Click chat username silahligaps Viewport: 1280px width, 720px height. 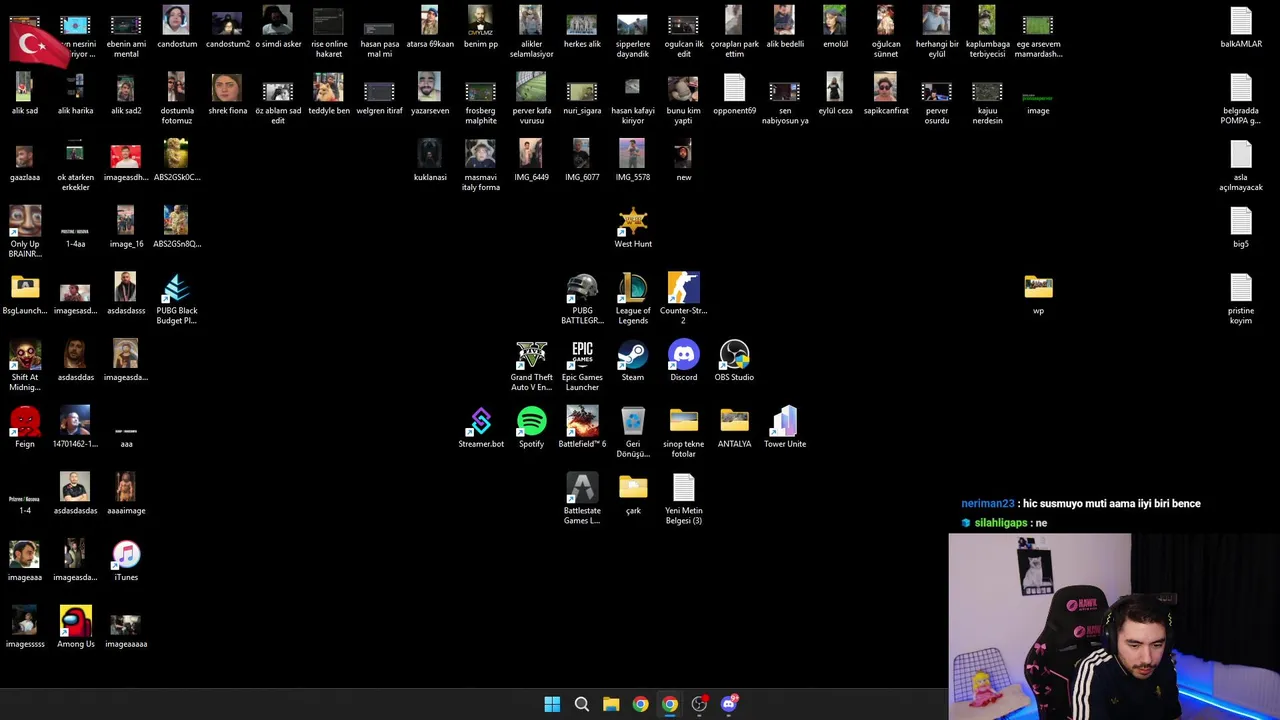1001,523
